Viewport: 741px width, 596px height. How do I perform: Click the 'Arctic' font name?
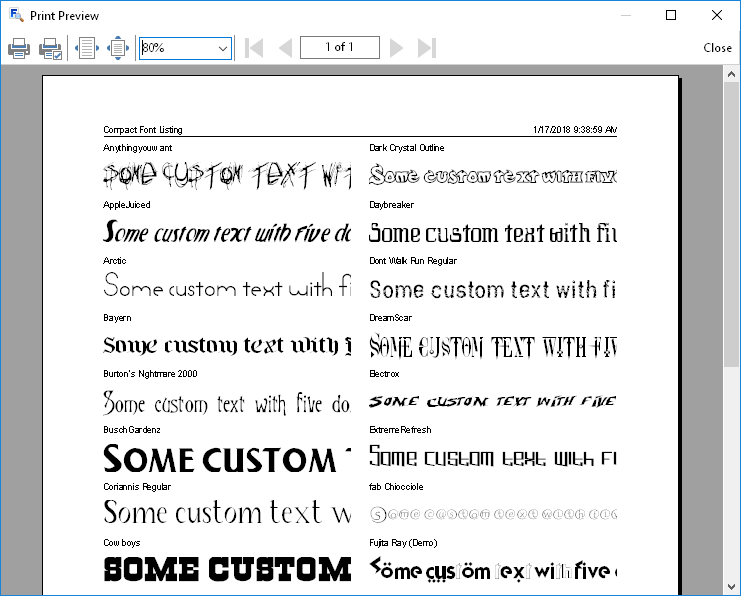(114, 260)
